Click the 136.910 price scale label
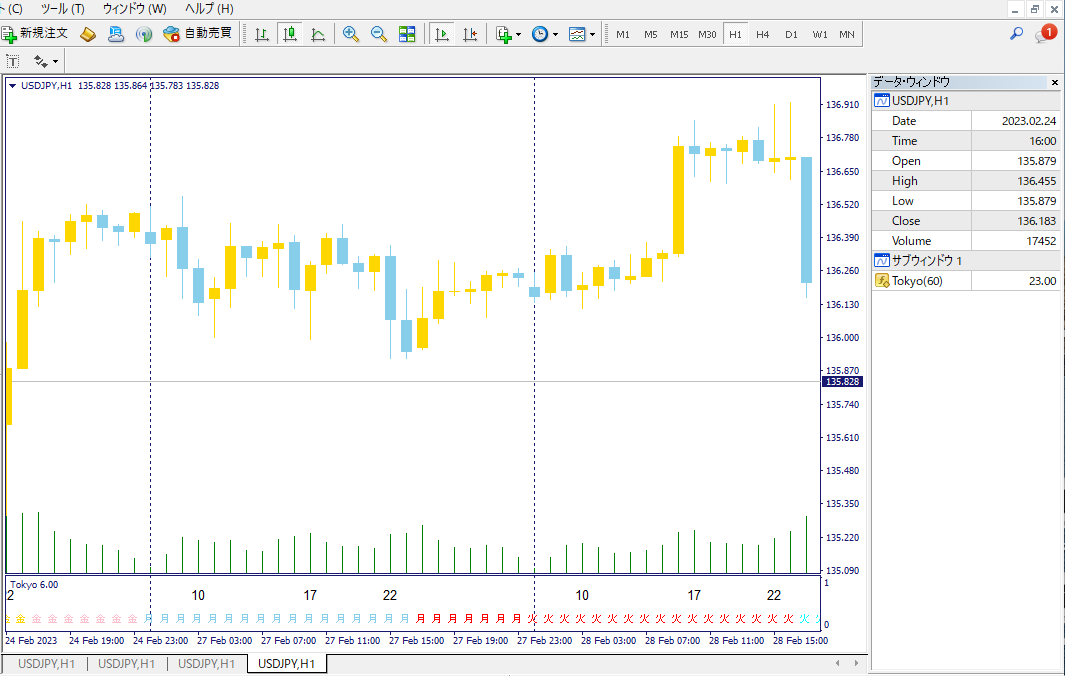This screenshot has height=676, width=1065. tap(842, 105)
